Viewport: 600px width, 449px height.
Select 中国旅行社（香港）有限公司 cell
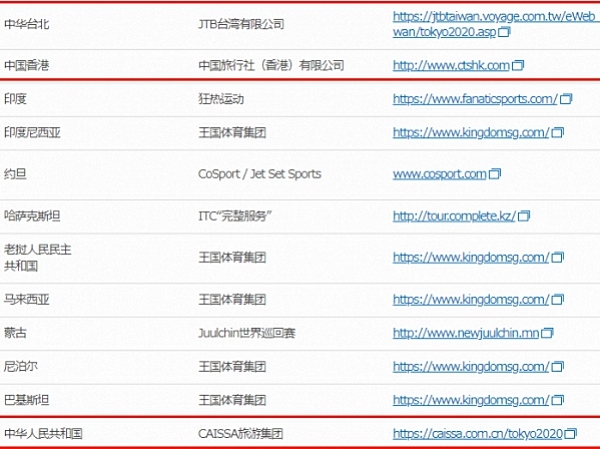pos(271,65)
